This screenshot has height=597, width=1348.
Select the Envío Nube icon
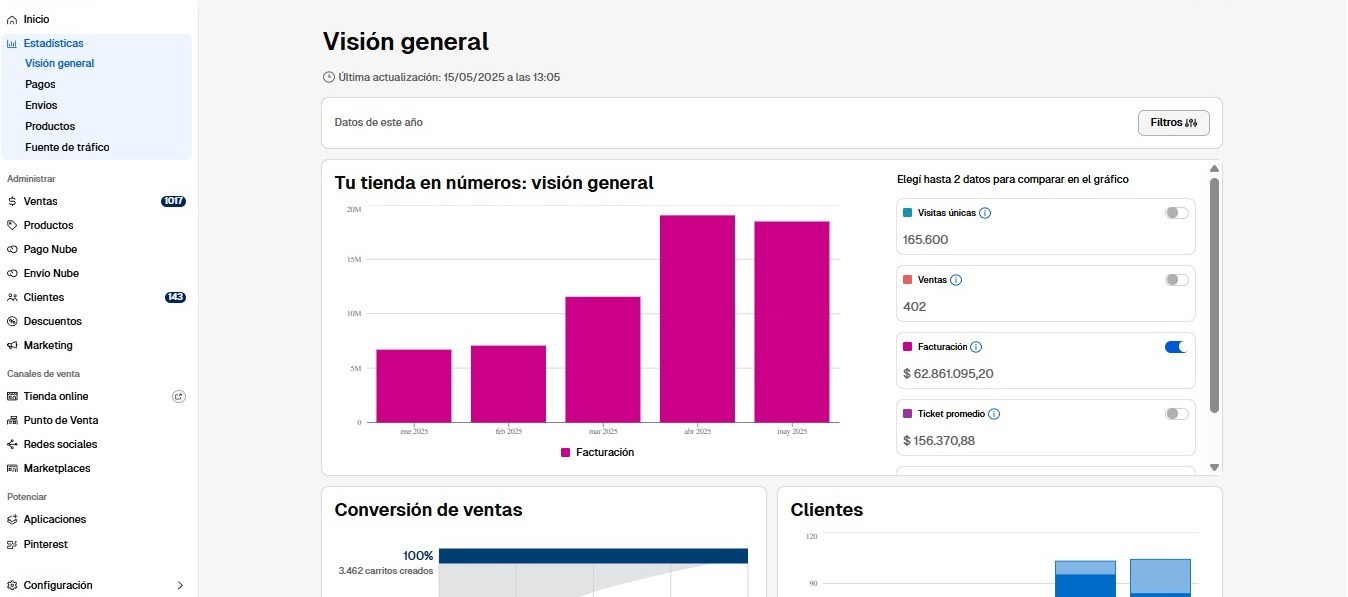(x=13, y=273)
